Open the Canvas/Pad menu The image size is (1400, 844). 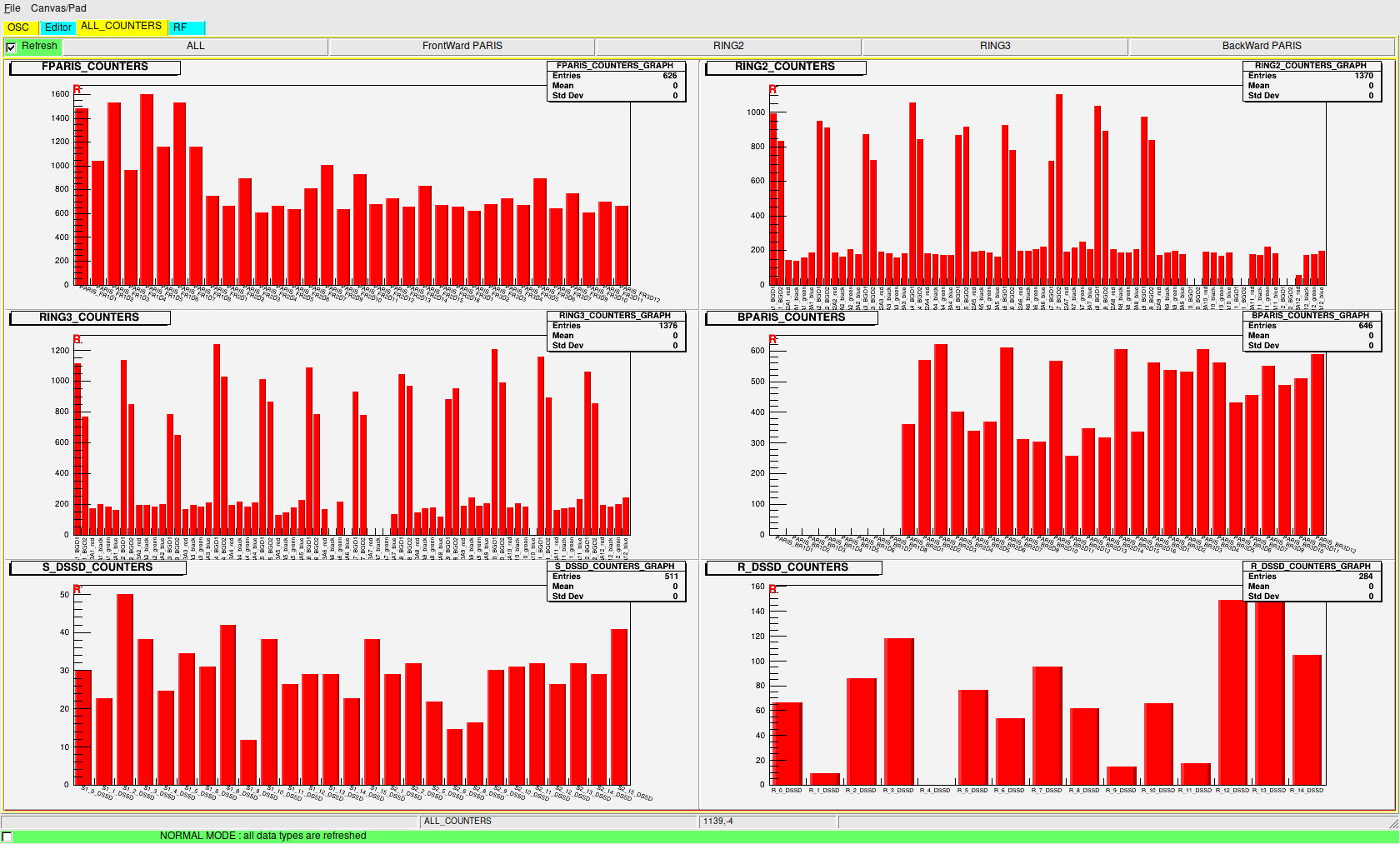coord(58,8)
